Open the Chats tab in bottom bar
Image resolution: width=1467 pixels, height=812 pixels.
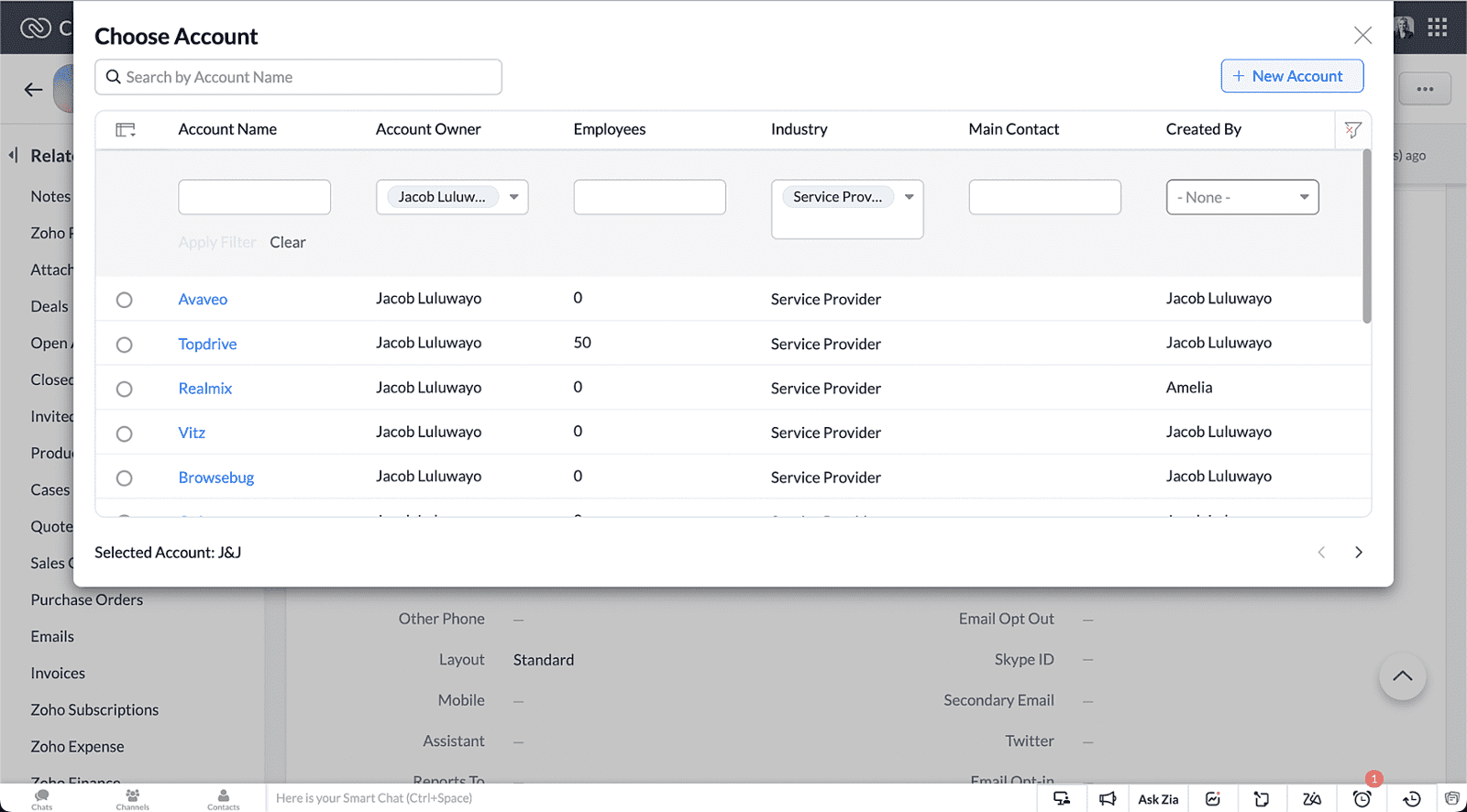click(42, 799)
